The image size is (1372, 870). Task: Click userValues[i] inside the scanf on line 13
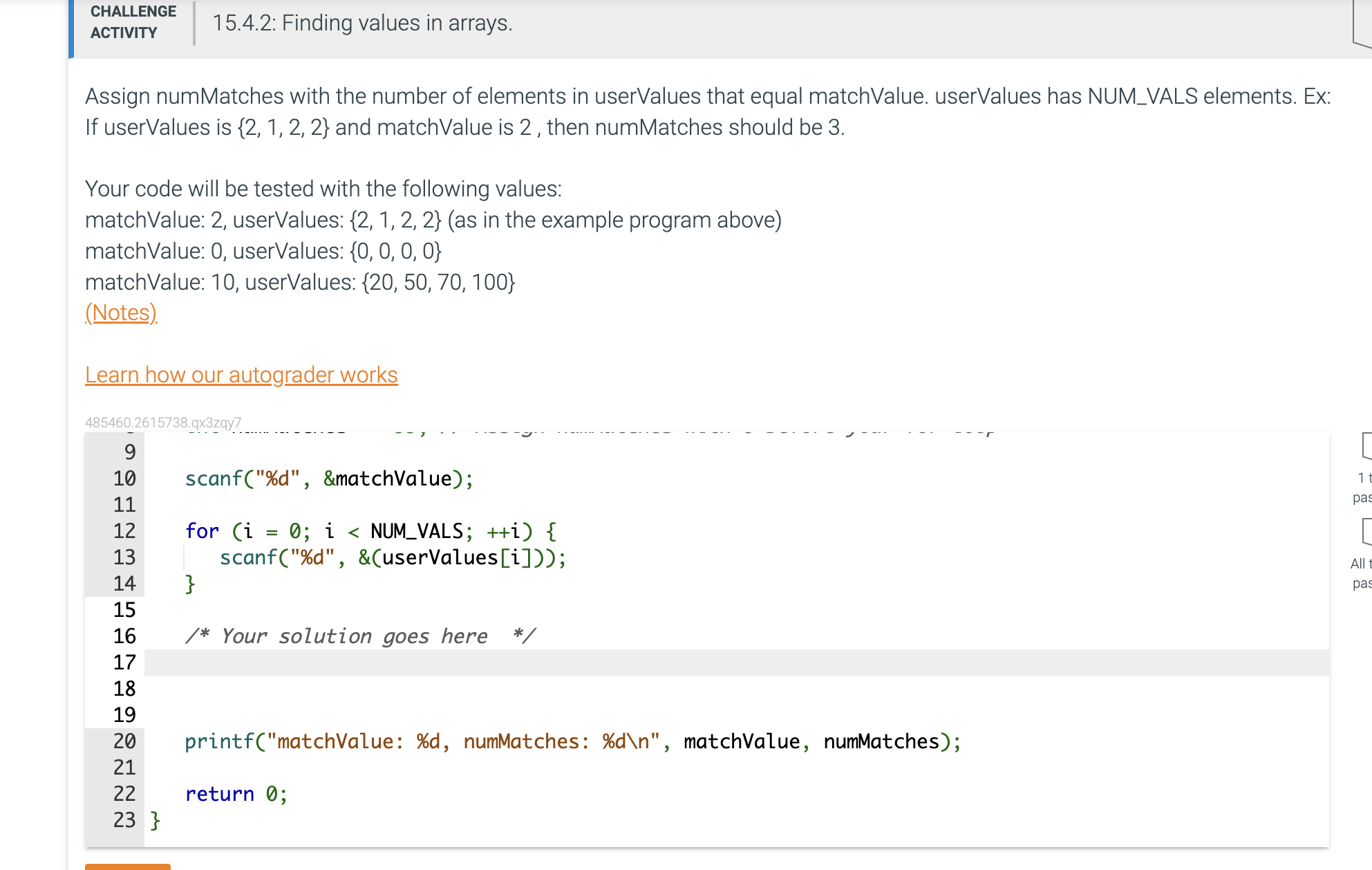click(x=456, y=557)
